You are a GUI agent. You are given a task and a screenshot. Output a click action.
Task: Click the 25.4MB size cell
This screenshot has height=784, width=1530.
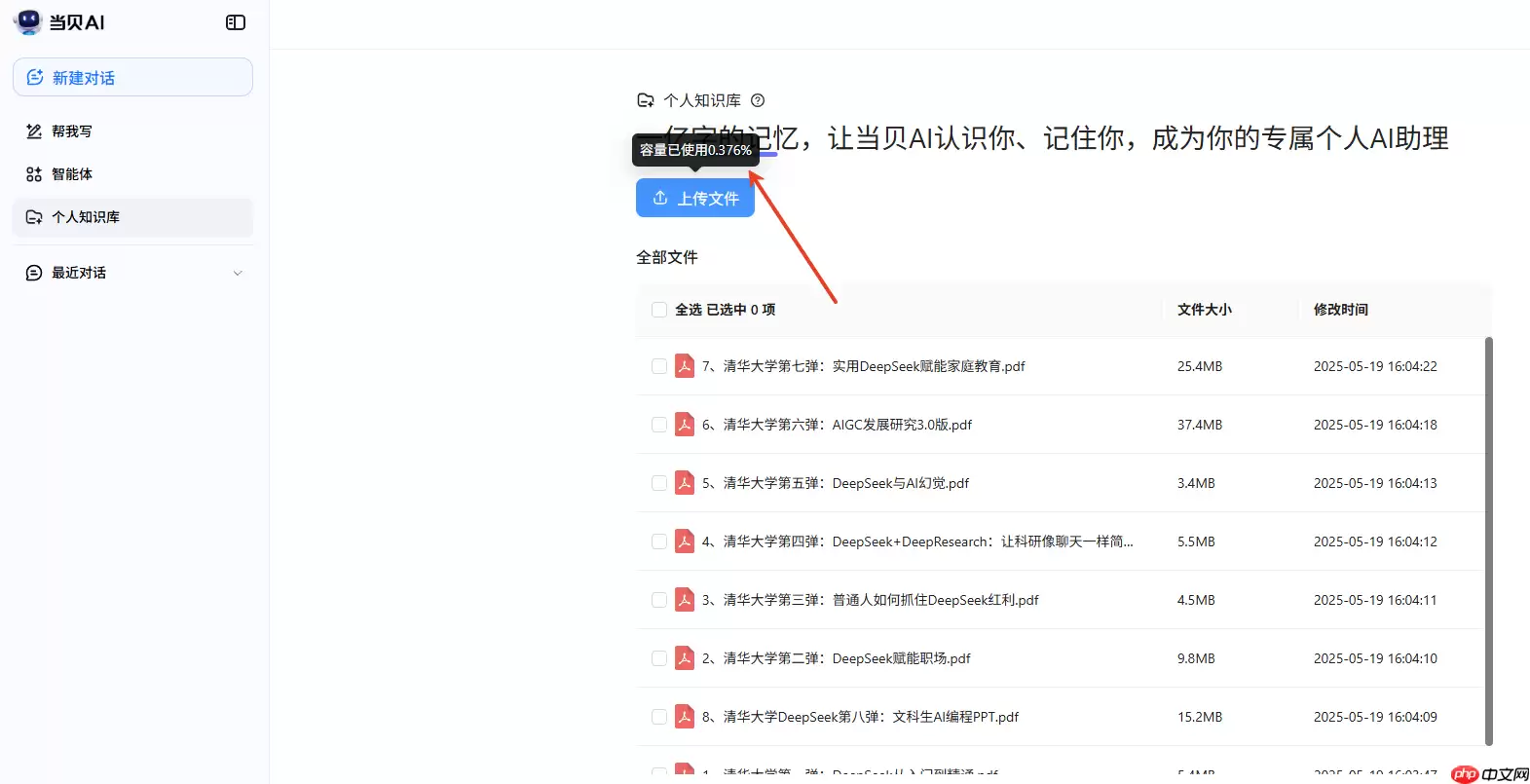click(1200, 366)
